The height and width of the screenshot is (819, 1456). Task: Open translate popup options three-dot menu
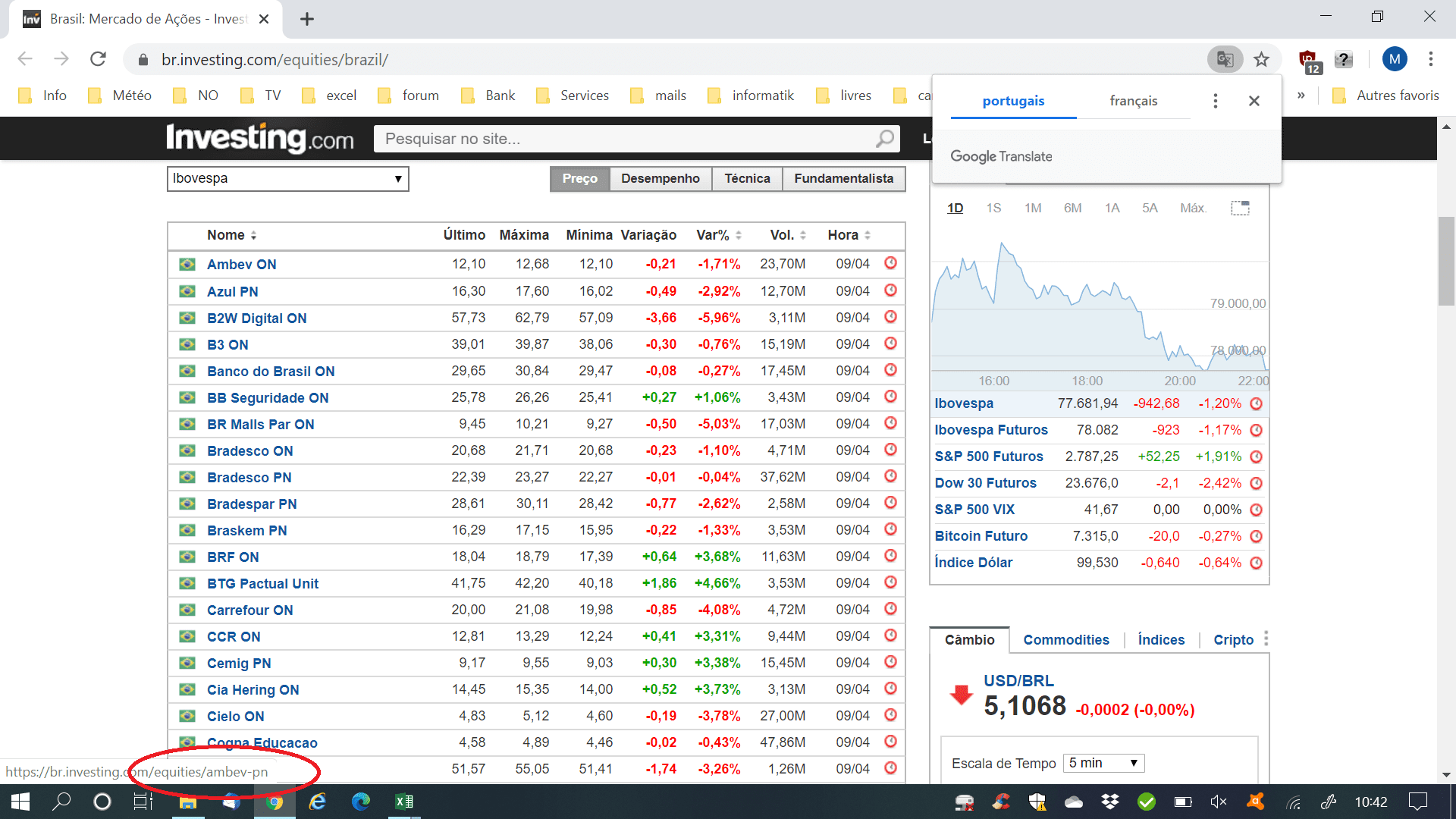[1215, 101]
